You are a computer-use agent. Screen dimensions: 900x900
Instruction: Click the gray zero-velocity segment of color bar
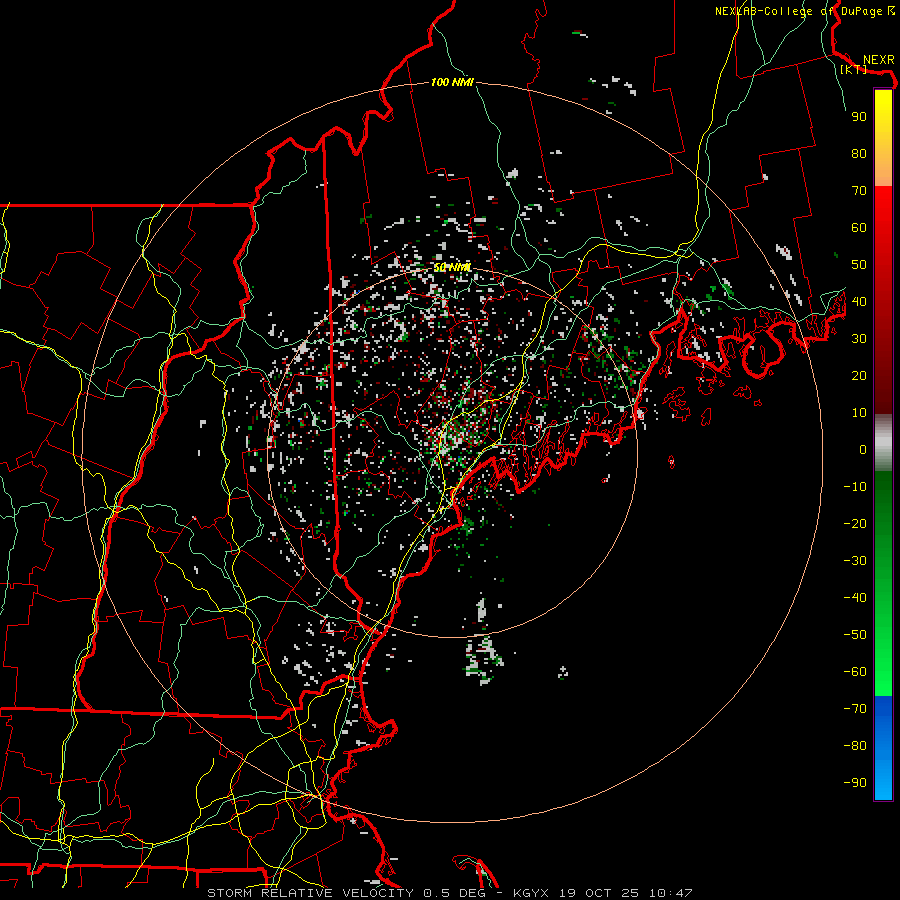(x=883, y=443)
